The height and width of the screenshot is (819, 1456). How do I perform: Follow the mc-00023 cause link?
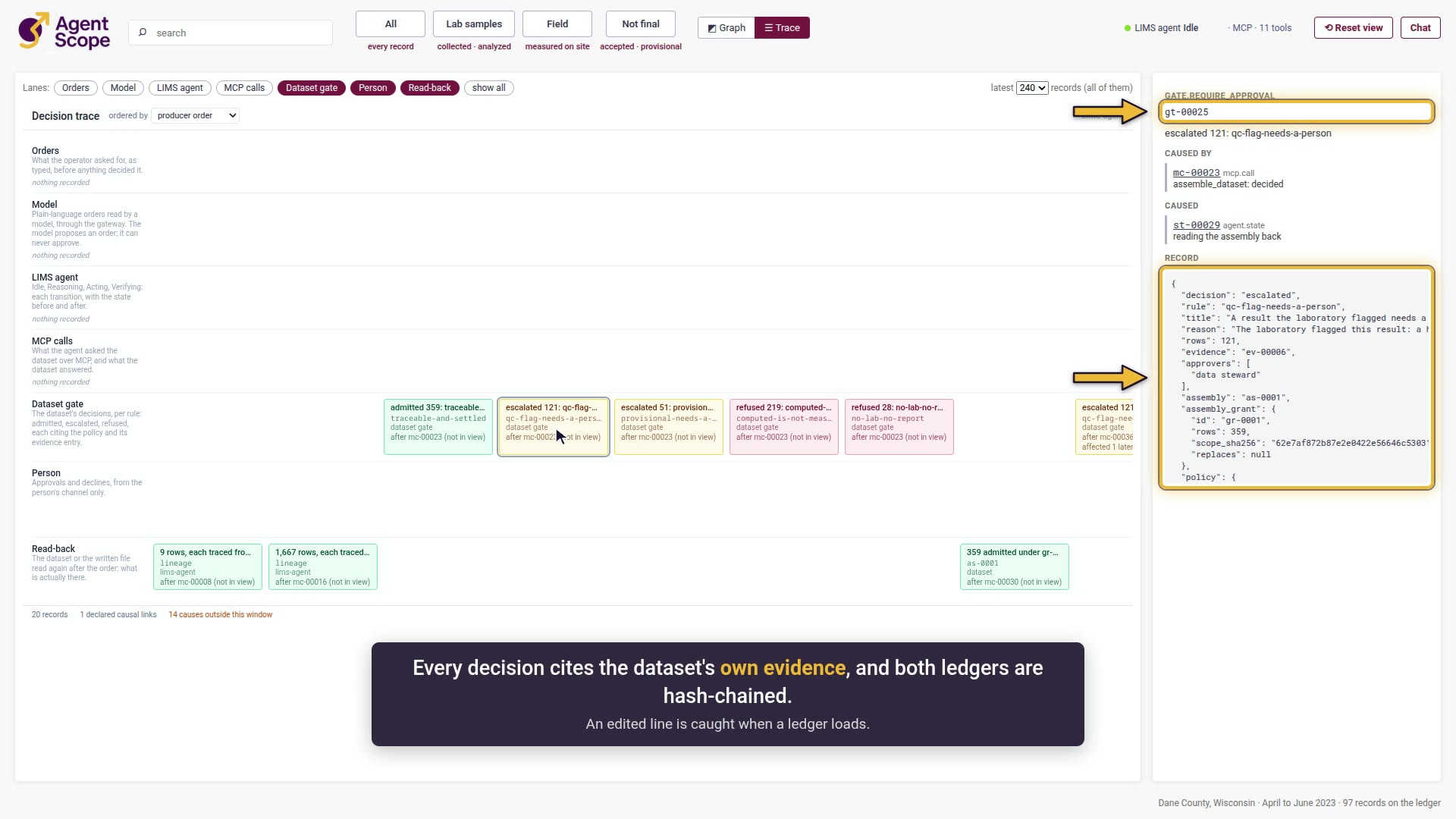pyautogui.click(x=1196, y=173)
